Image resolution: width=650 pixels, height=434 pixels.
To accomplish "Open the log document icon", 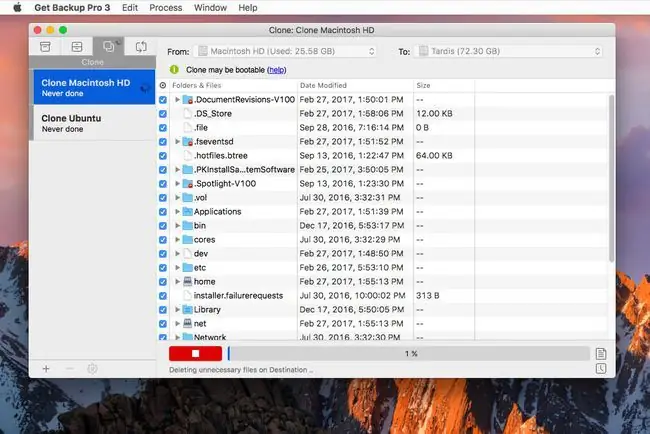I will point(601,354).
